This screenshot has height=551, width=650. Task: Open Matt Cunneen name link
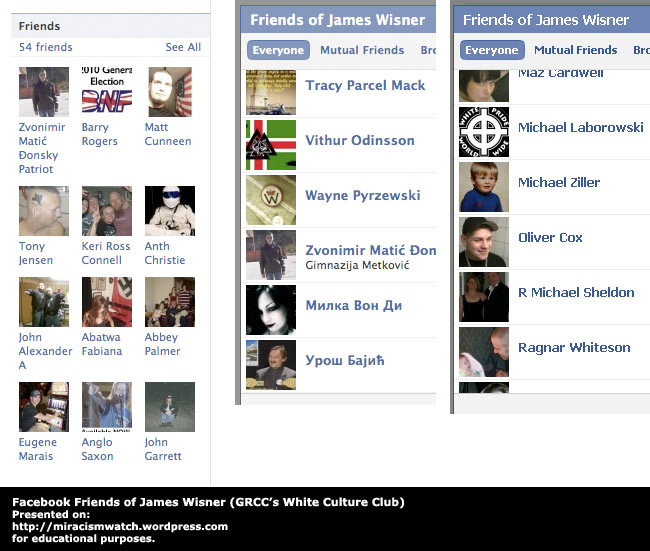tap(168, 134)
